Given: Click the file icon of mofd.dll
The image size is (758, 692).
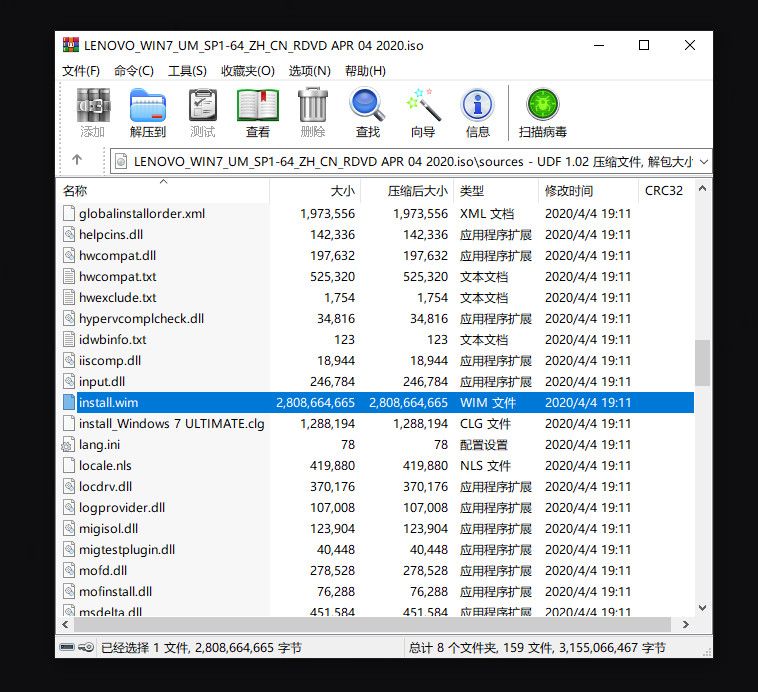Looking at the screenshot, I should point(69,571).
